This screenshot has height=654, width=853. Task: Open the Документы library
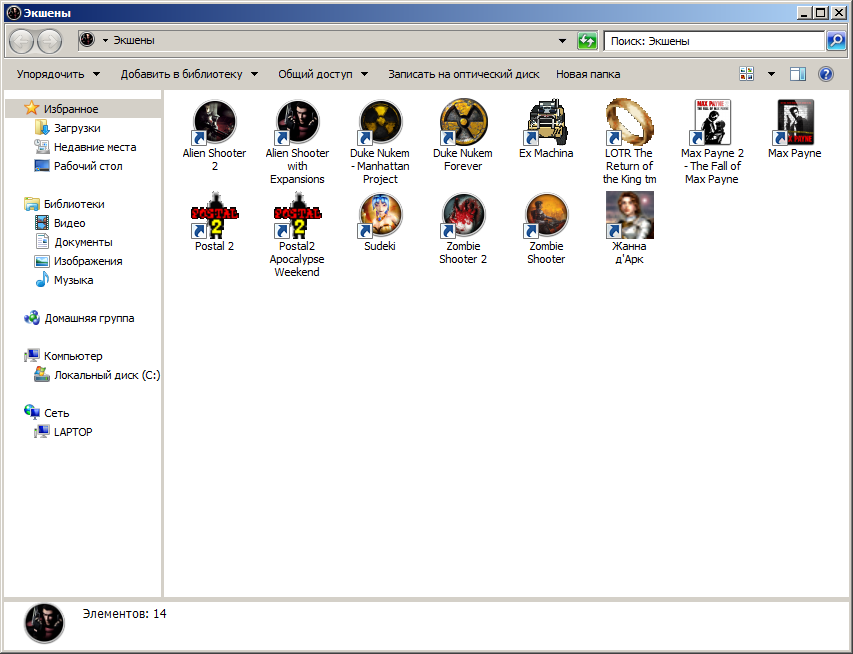83,242
